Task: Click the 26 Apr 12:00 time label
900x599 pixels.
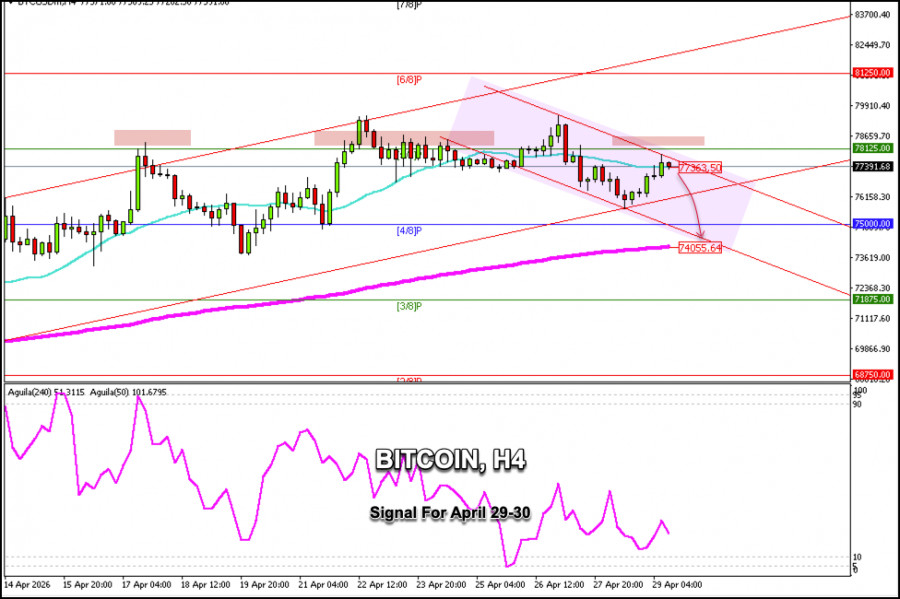Action: [x=559, y=585]
